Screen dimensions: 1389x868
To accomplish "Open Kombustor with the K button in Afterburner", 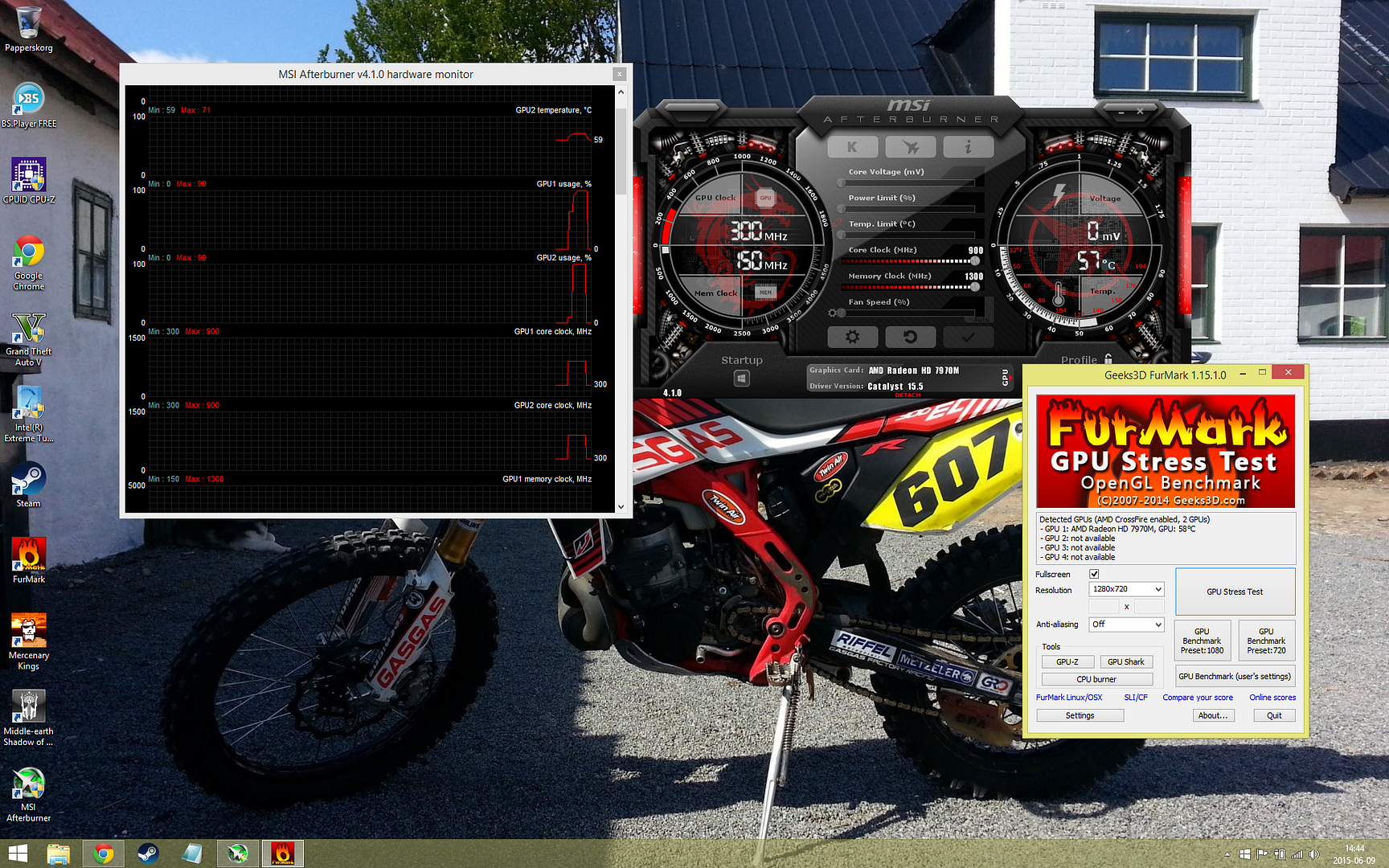I will pyautogui.click(x=853, y=147).
